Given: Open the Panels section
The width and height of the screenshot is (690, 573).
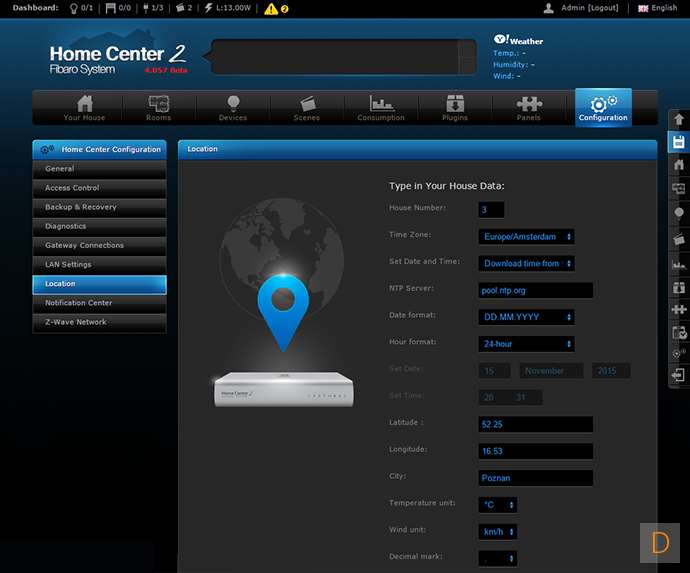Looking at the screenshot, I should (x=529, y=108).
